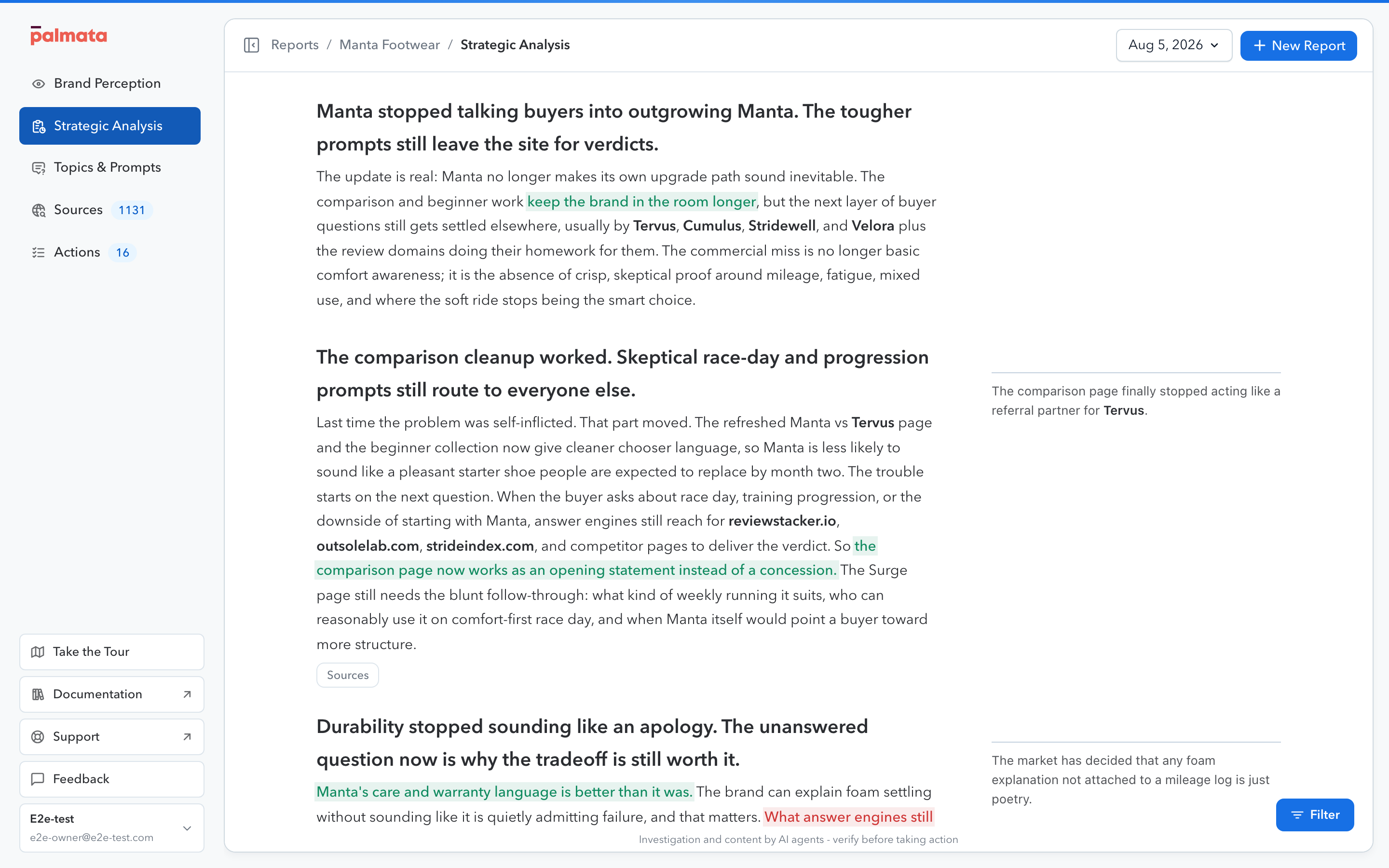This screenshot has width=1389, height=868.
Task: Open Support link
Action: (111, 736)
